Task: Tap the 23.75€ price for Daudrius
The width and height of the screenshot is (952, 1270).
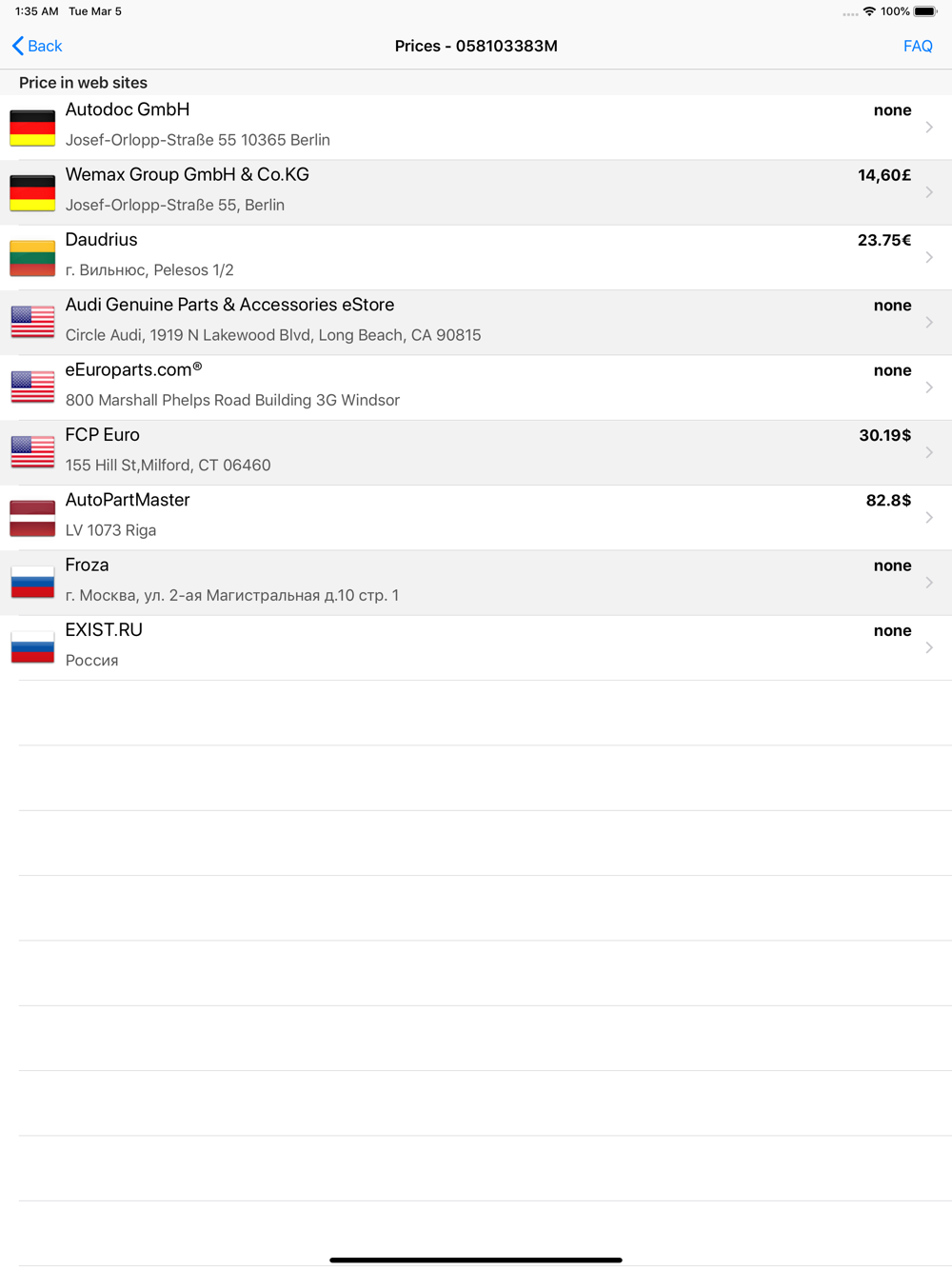Action: [884, 240]
